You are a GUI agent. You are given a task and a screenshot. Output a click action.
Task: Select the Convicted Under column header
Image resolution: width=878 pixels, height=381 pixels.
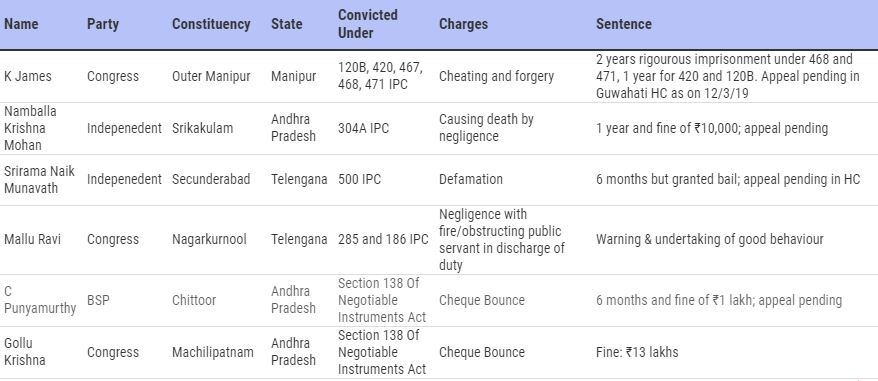pyautogui.click(x=368, y=24)
